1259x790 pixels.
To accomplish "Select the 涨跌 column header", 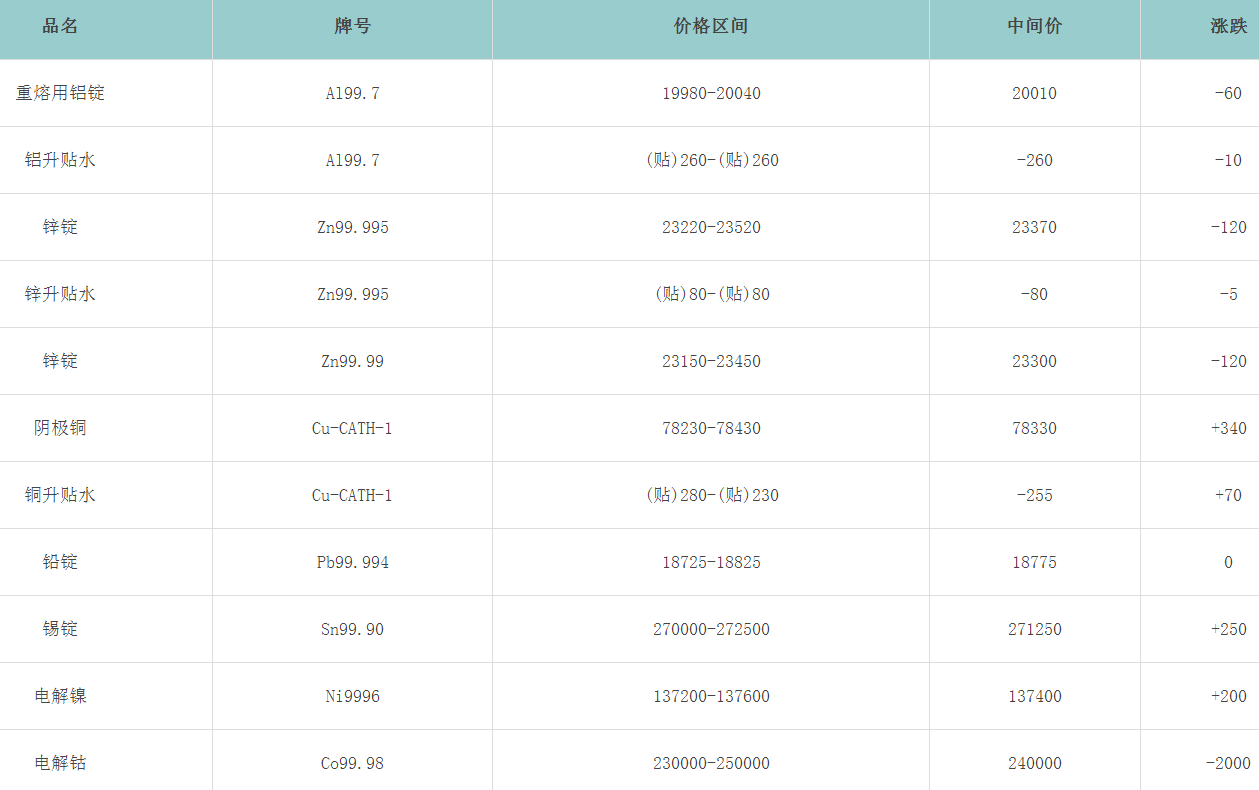I will tap(1228, 27).
